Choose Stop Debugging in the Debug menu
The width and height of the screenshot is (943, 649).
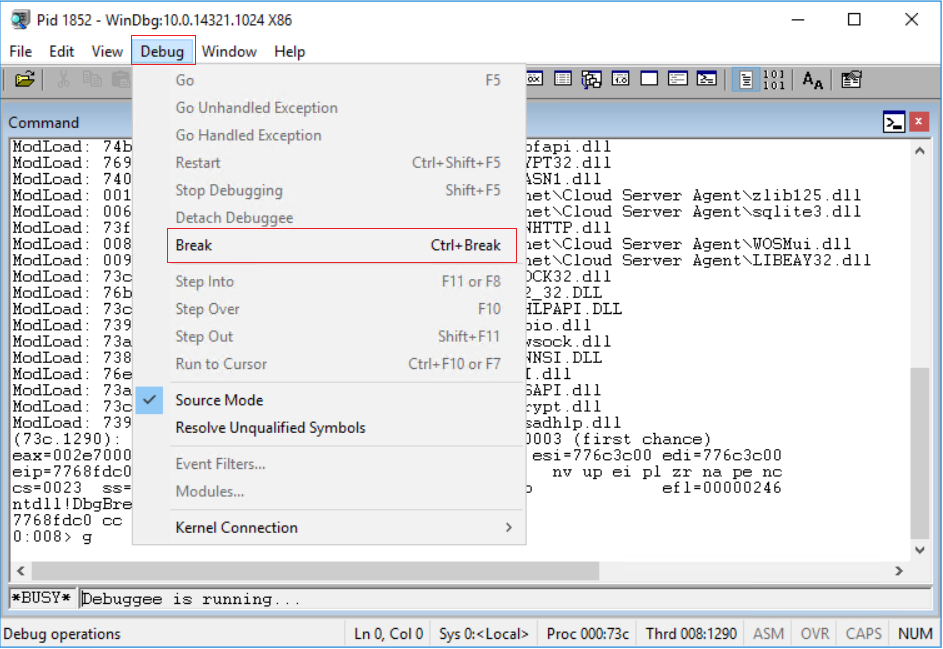coord(329,191)
